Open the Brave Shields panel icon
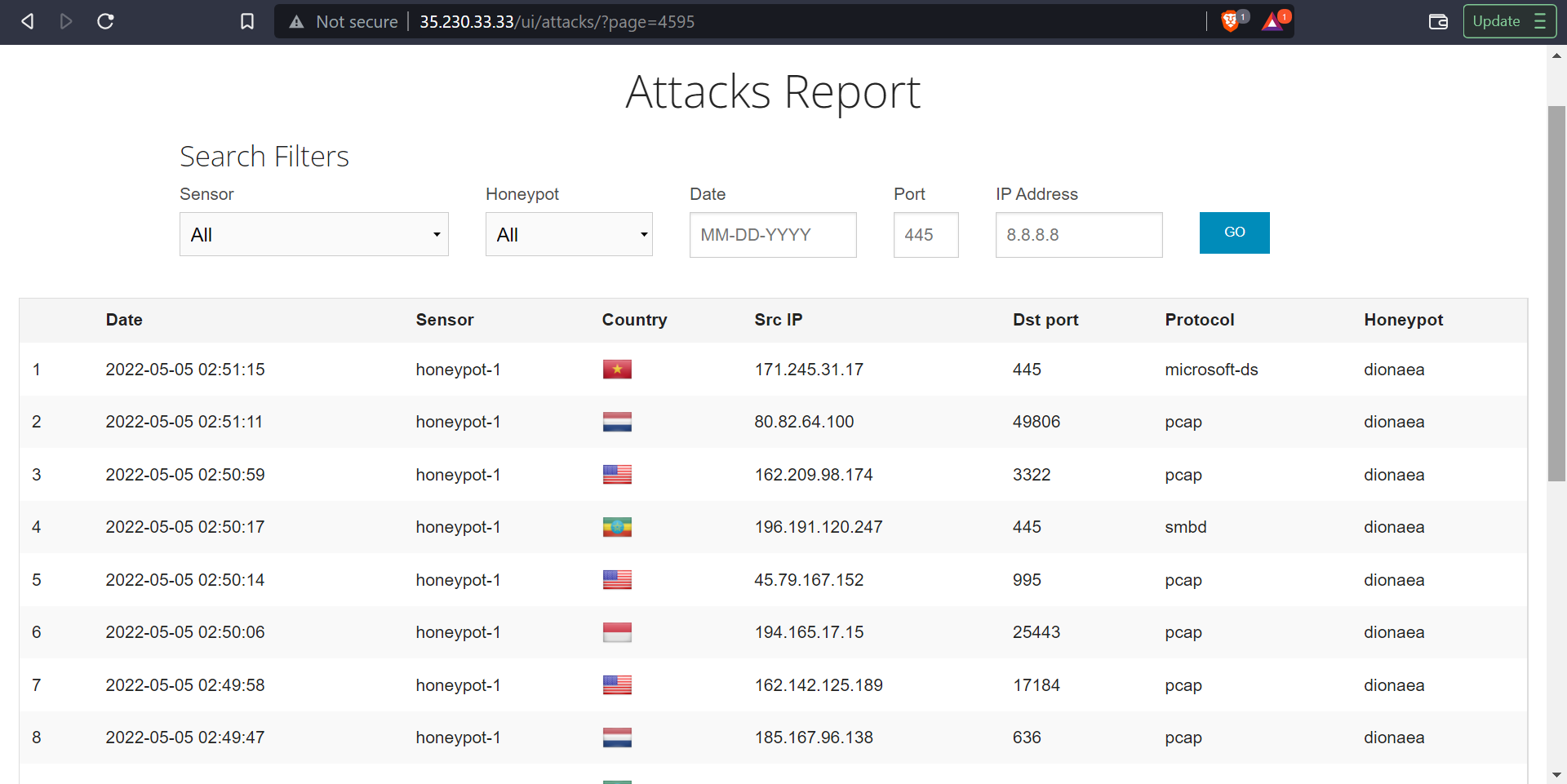This screenshot has height=784, width=1567. pos(1231,22)
